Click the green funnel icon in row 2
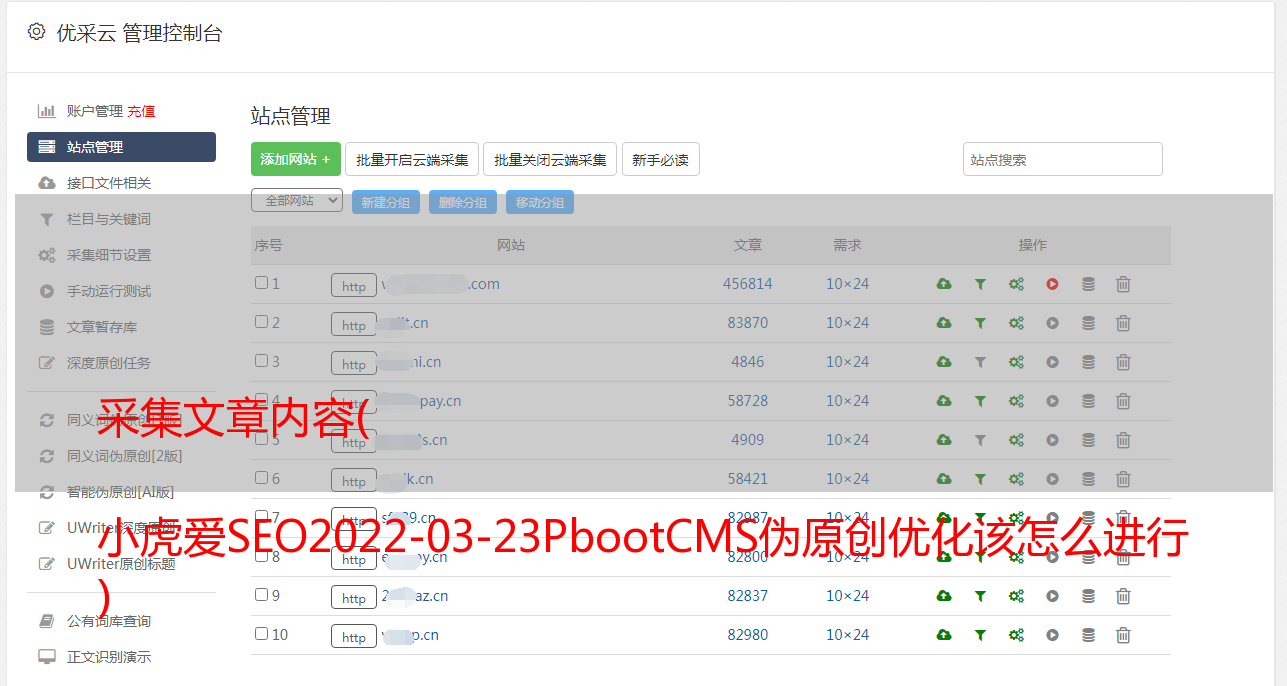 pyautogui.click(x=980, y=323)
